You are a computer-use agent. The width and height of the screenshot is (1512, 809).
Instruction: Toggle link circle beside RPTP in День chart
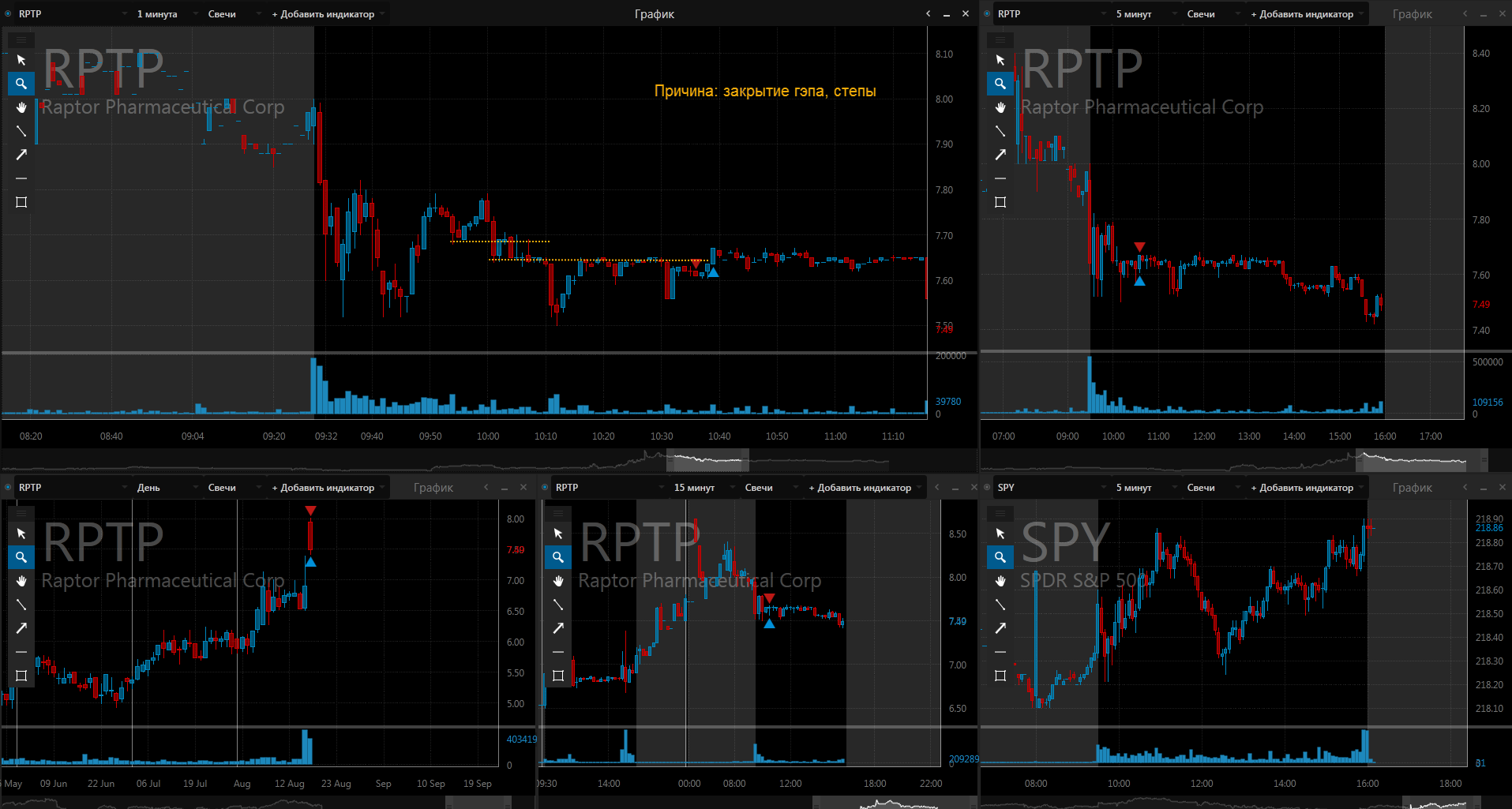point(8,488)
